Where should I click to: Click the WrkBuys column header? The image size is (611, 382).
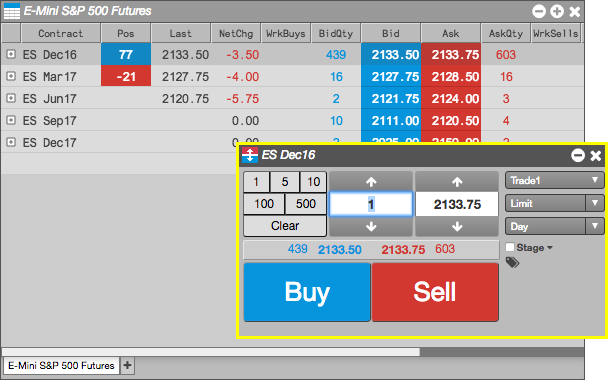(x=286, y=34)
